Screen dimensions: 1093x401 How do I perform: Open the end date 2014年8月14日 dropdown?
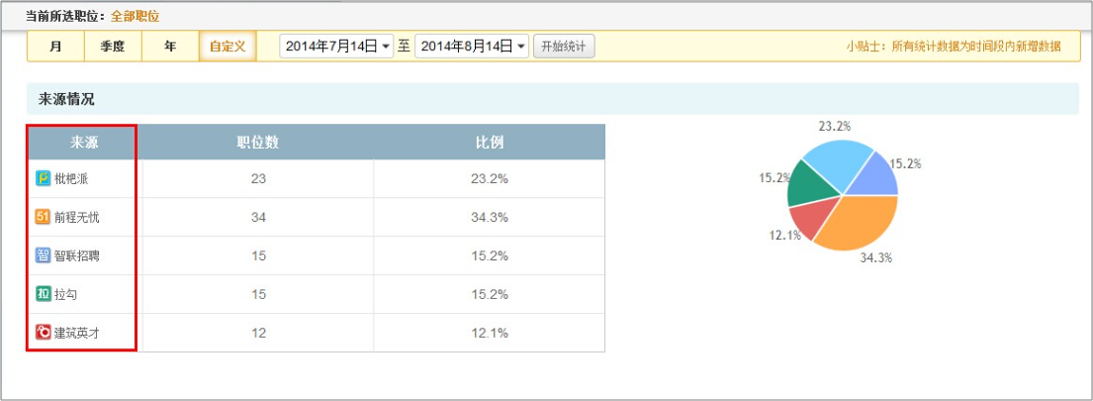pyautogui.click(x=471, y=46)
